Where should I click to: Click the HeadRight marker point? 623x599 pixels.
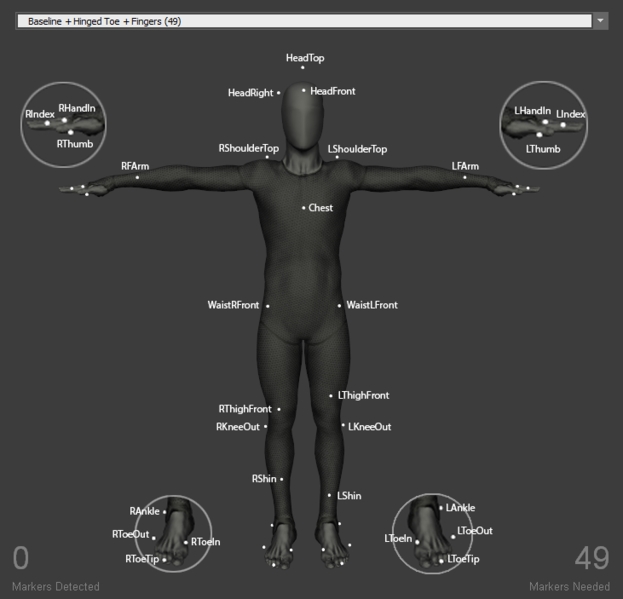(x=279, y=94)
